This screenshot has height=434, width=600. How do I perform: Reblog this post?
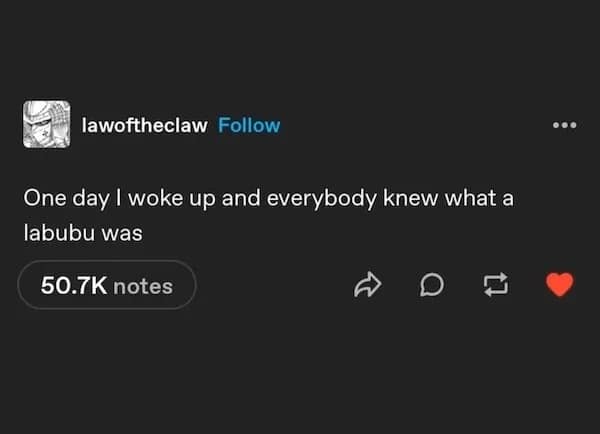495,286
